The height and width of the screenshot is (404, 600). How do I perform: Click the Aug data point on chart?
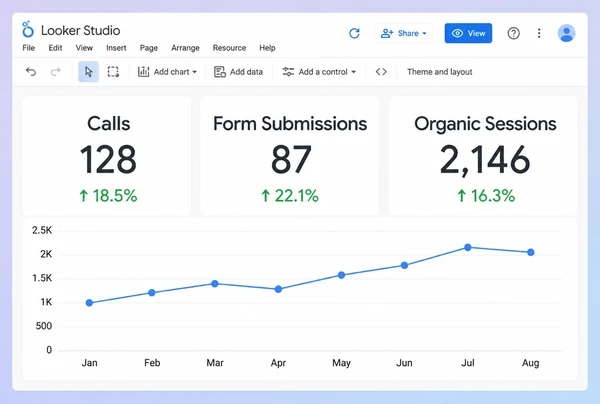530,252
